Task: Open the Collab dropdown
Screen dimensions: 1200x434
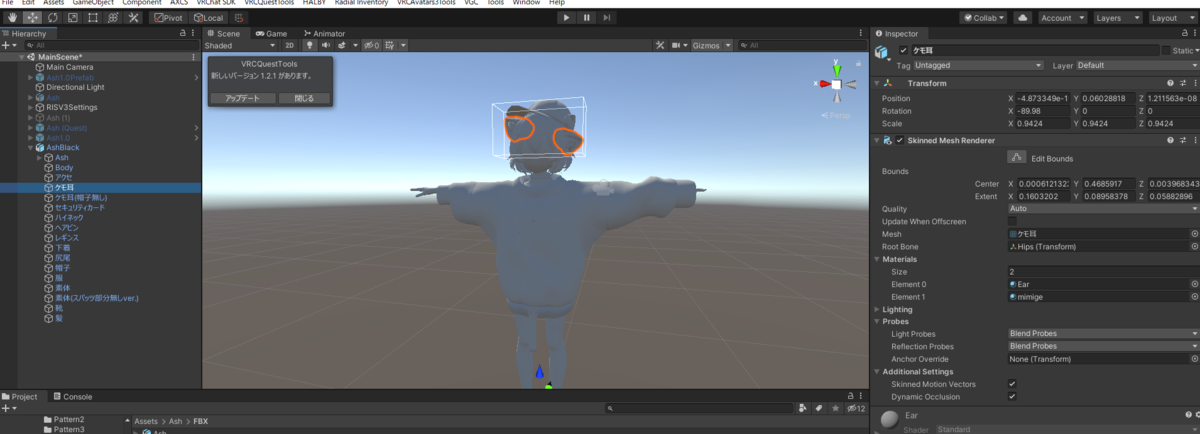Action: click(x=984, y=18)
